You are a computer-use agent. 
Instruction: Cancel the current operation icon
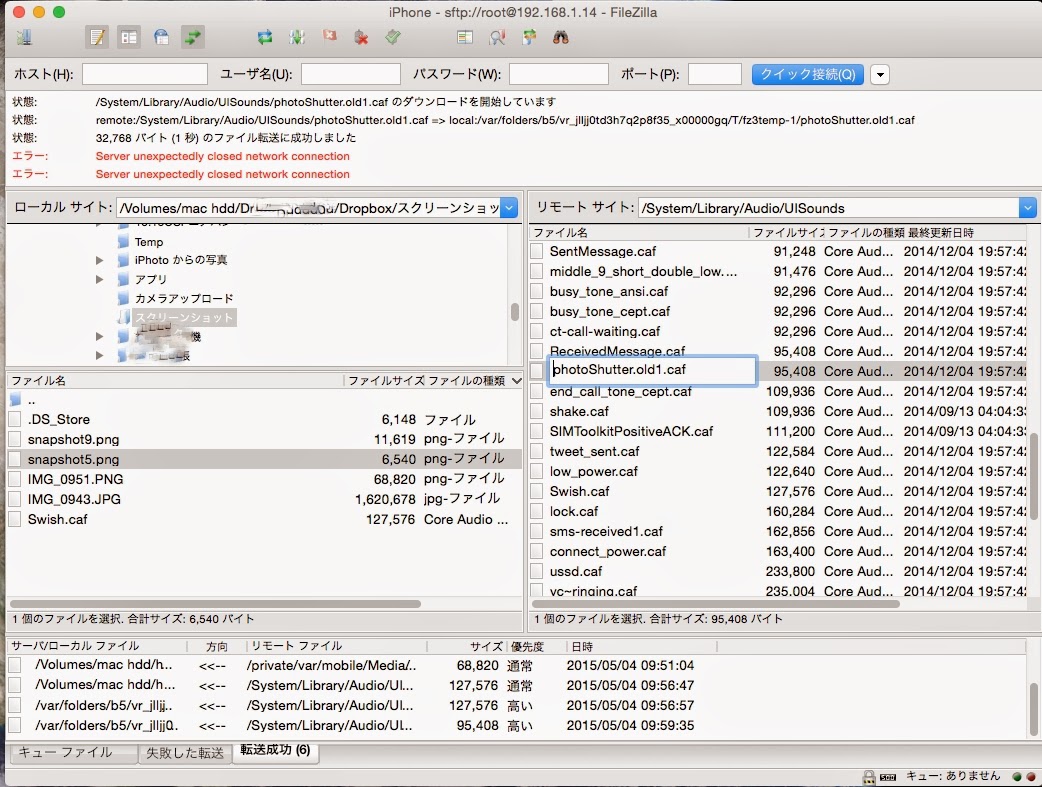[329, 37]
